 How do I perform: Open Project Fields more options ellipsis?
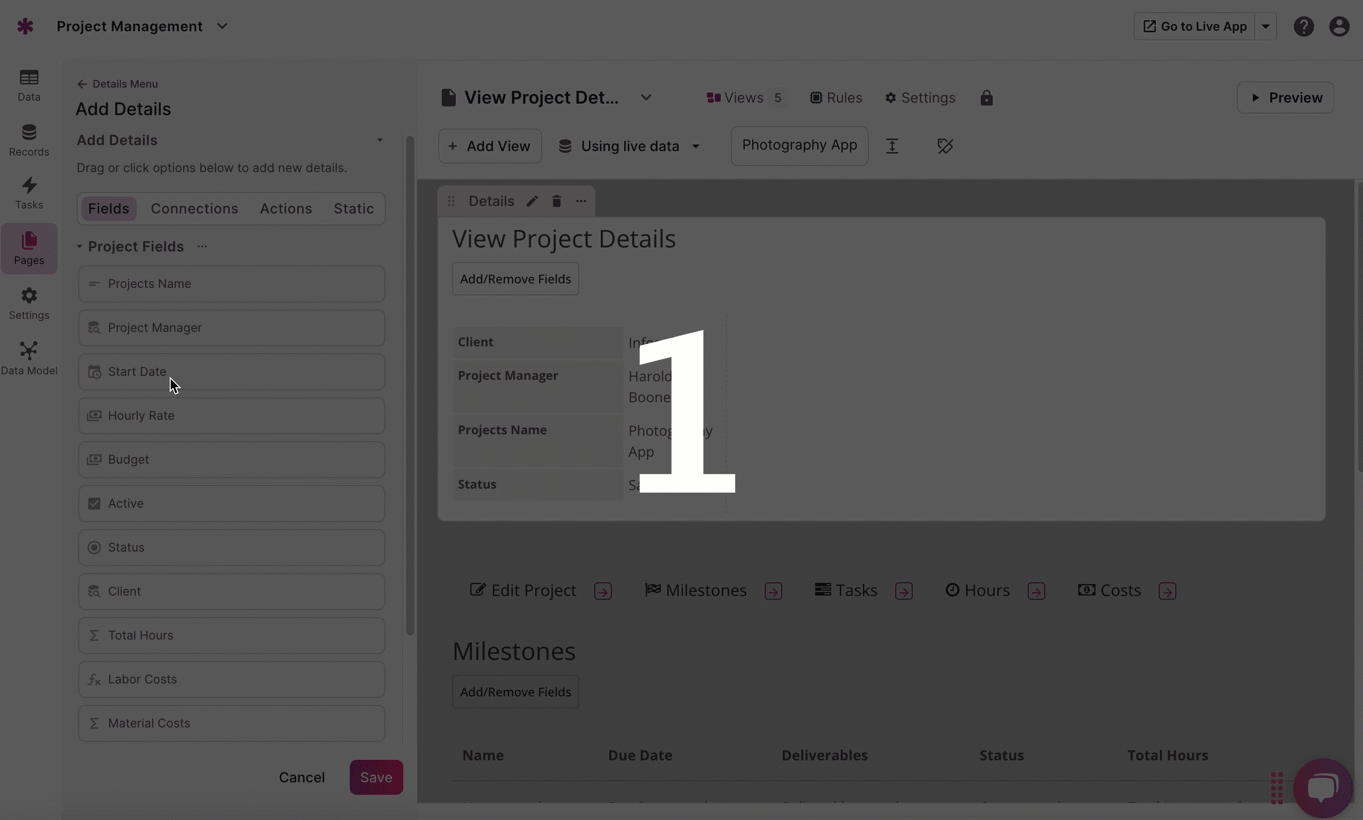point(202,246)
